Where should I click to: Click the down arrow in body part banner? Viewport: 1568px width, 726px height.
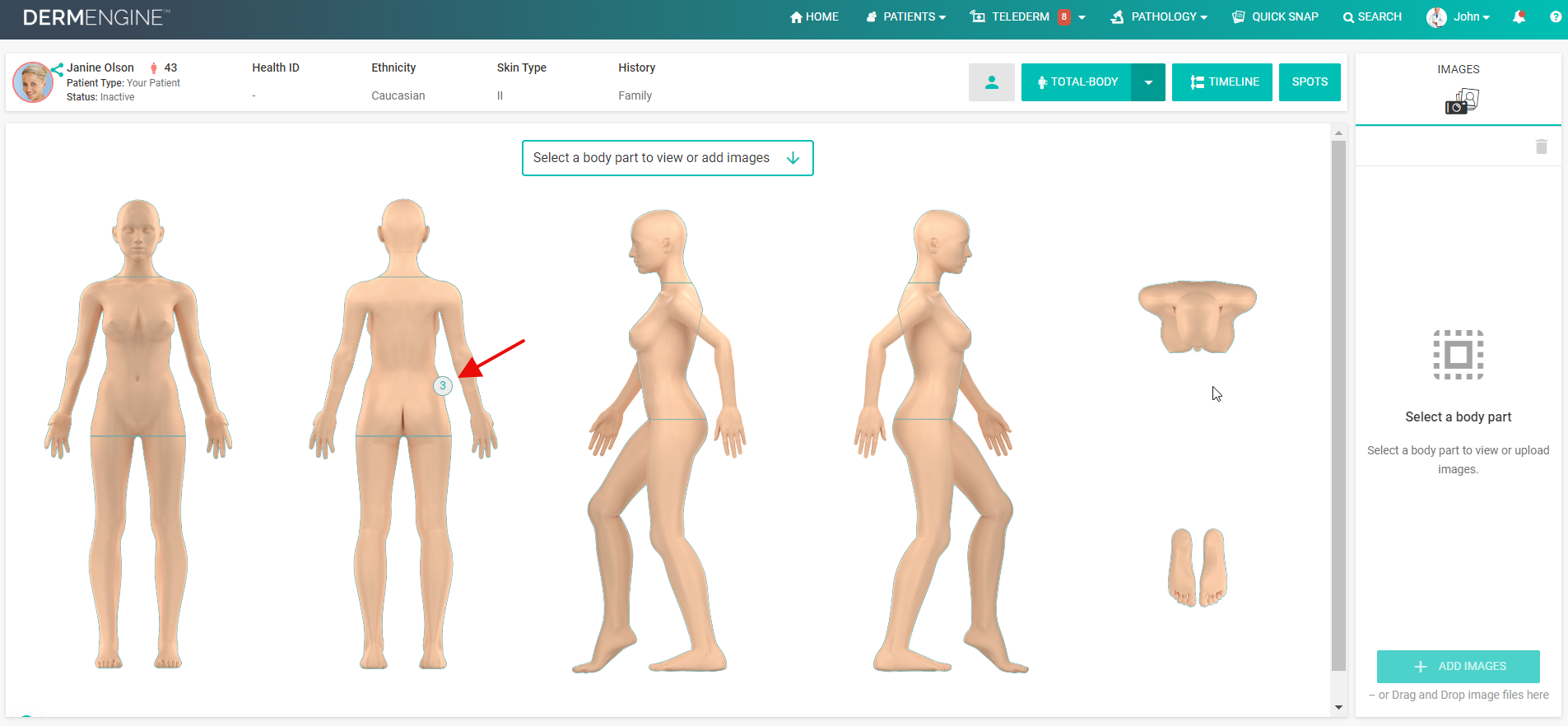pos(793,158)
